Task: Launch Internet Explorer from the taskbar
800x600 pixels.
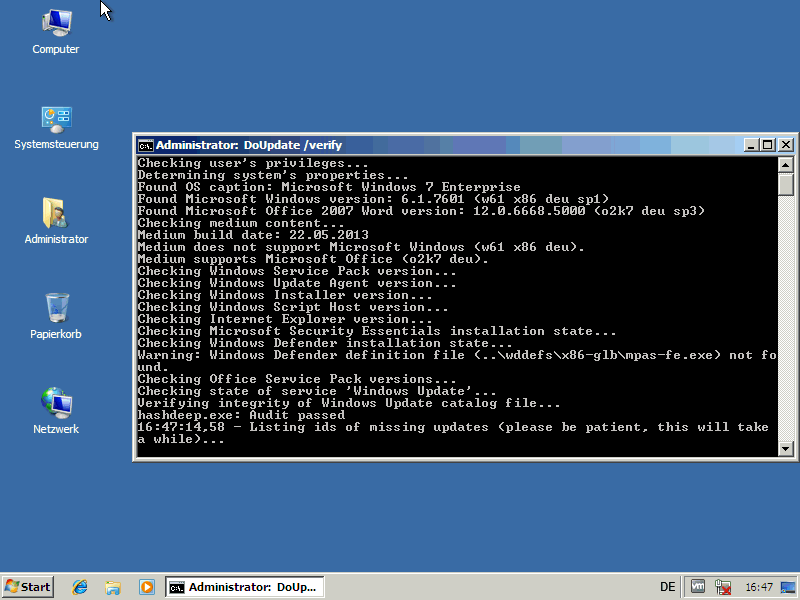Action: coord(81,587)
